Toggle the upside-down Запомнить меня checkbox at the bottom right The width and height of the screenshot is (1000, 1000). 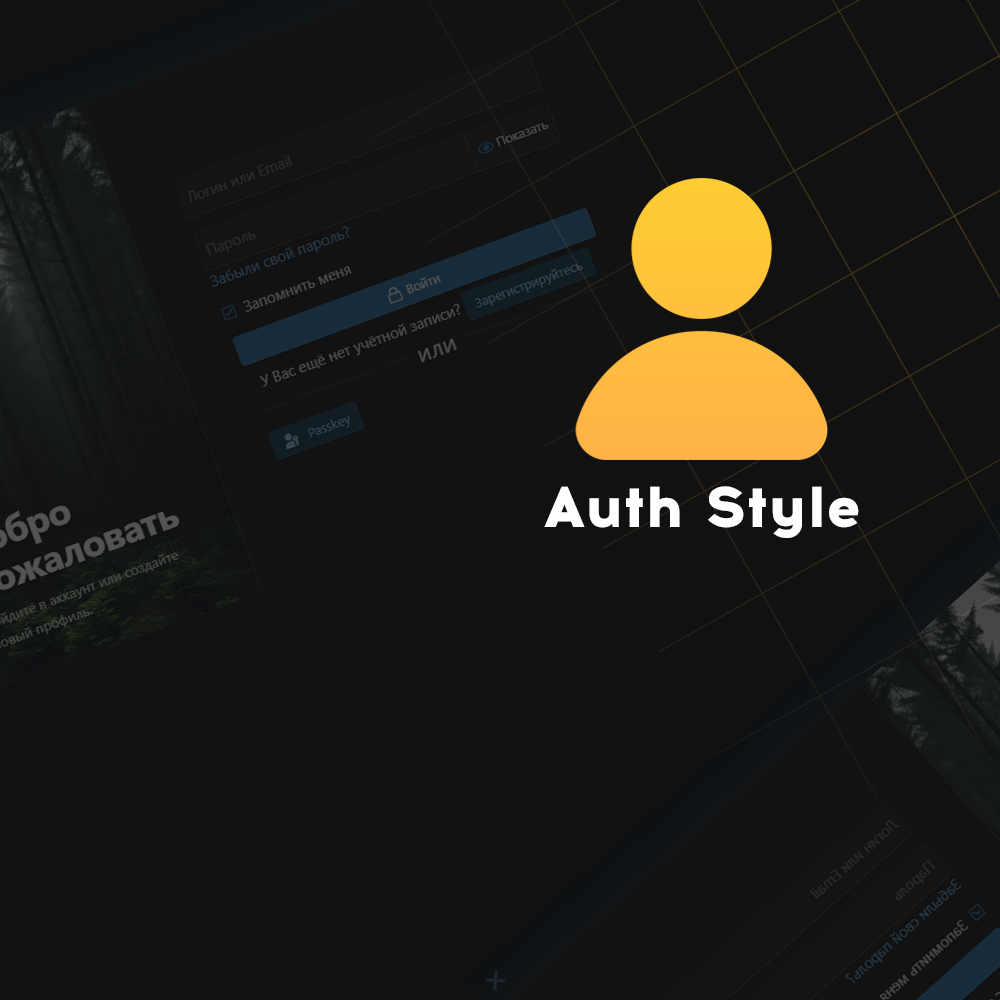(978, 913)
